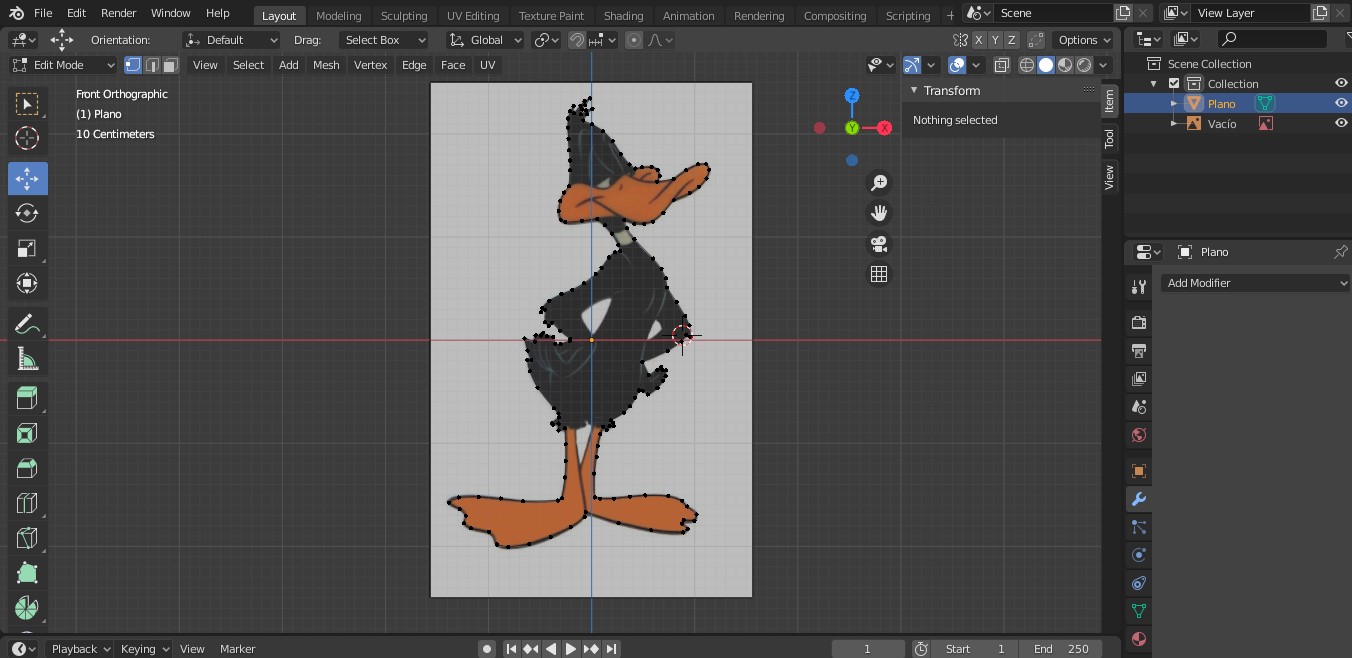1352x658 pixels.
Task: Open the Mesh menu
Action: point(326,65)
